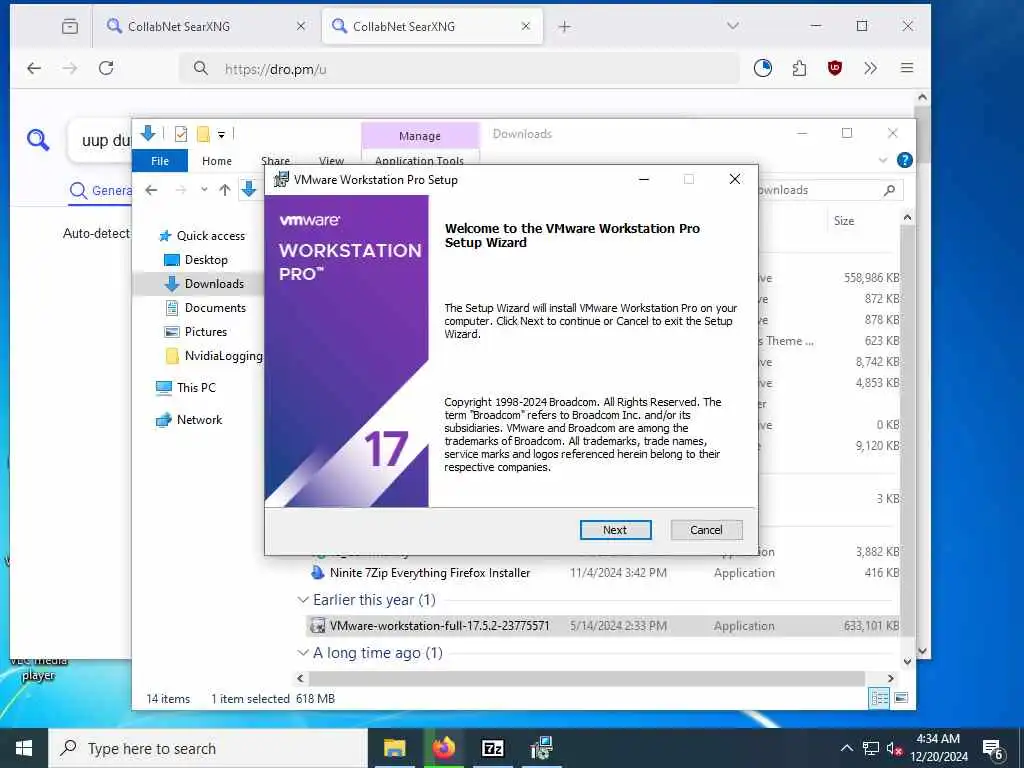Open Firefox View icon
The height and width of the screenshot is (768, 1024).
click(x=70, y=26)
